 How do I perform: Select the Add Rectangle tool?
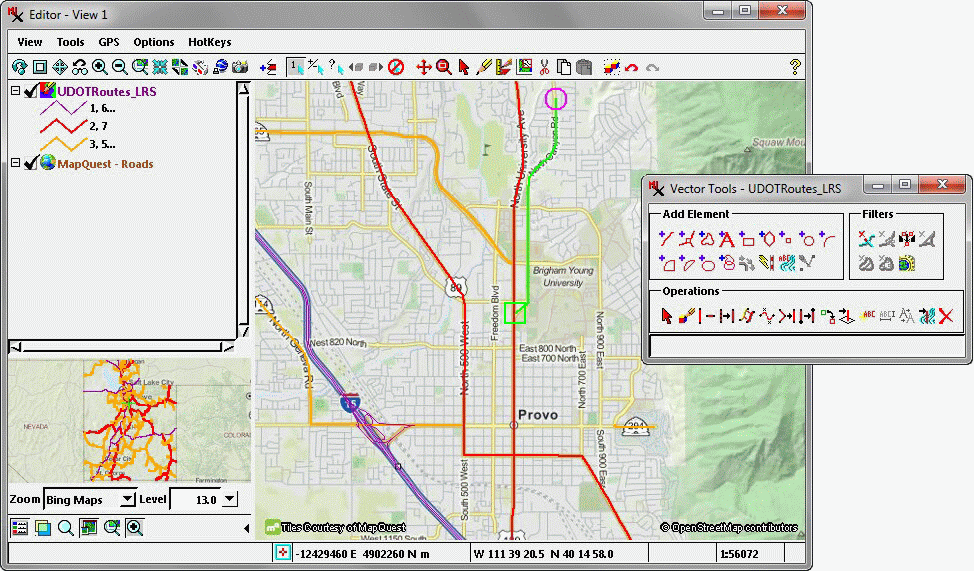click(746, 239)
